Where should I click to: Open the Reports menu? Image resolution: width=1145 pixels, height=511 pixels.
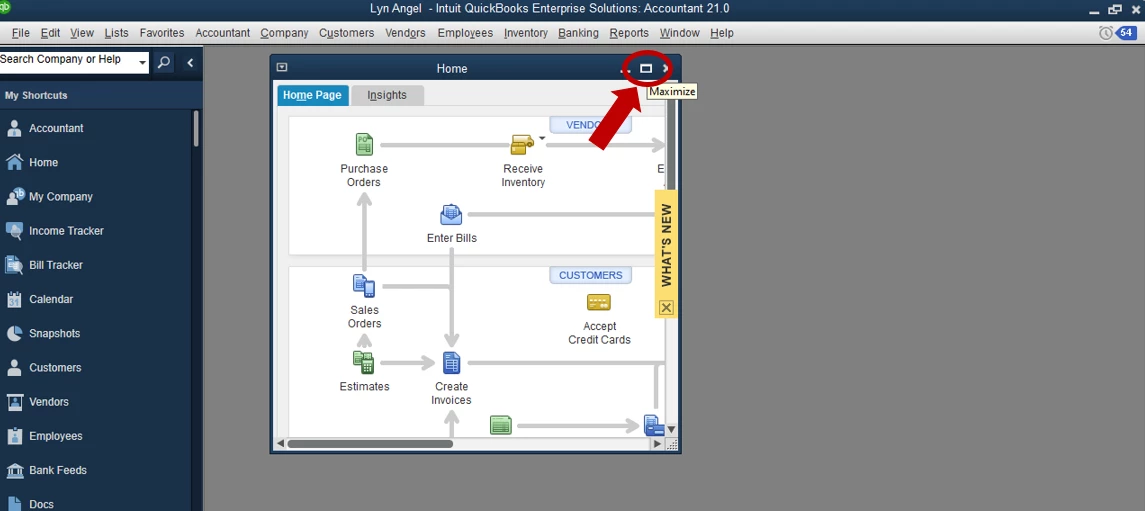pyautogui.click(x=629, y=33)
